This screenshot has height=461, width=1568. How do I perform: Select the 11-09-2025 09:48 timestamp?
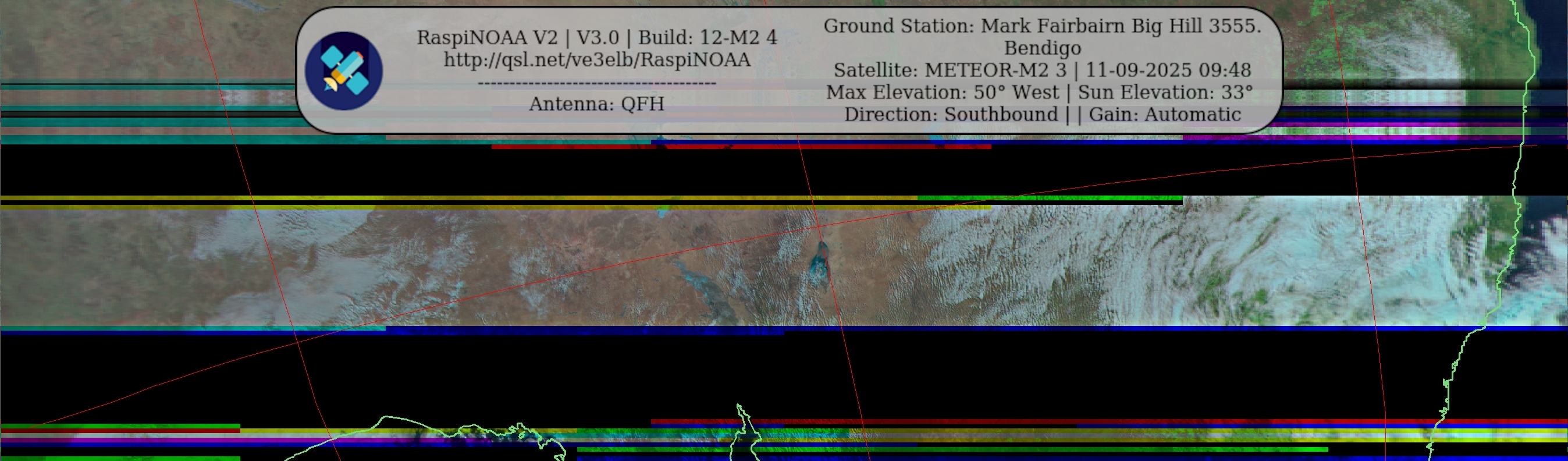pyautogui.click(x=1168, y=70)
